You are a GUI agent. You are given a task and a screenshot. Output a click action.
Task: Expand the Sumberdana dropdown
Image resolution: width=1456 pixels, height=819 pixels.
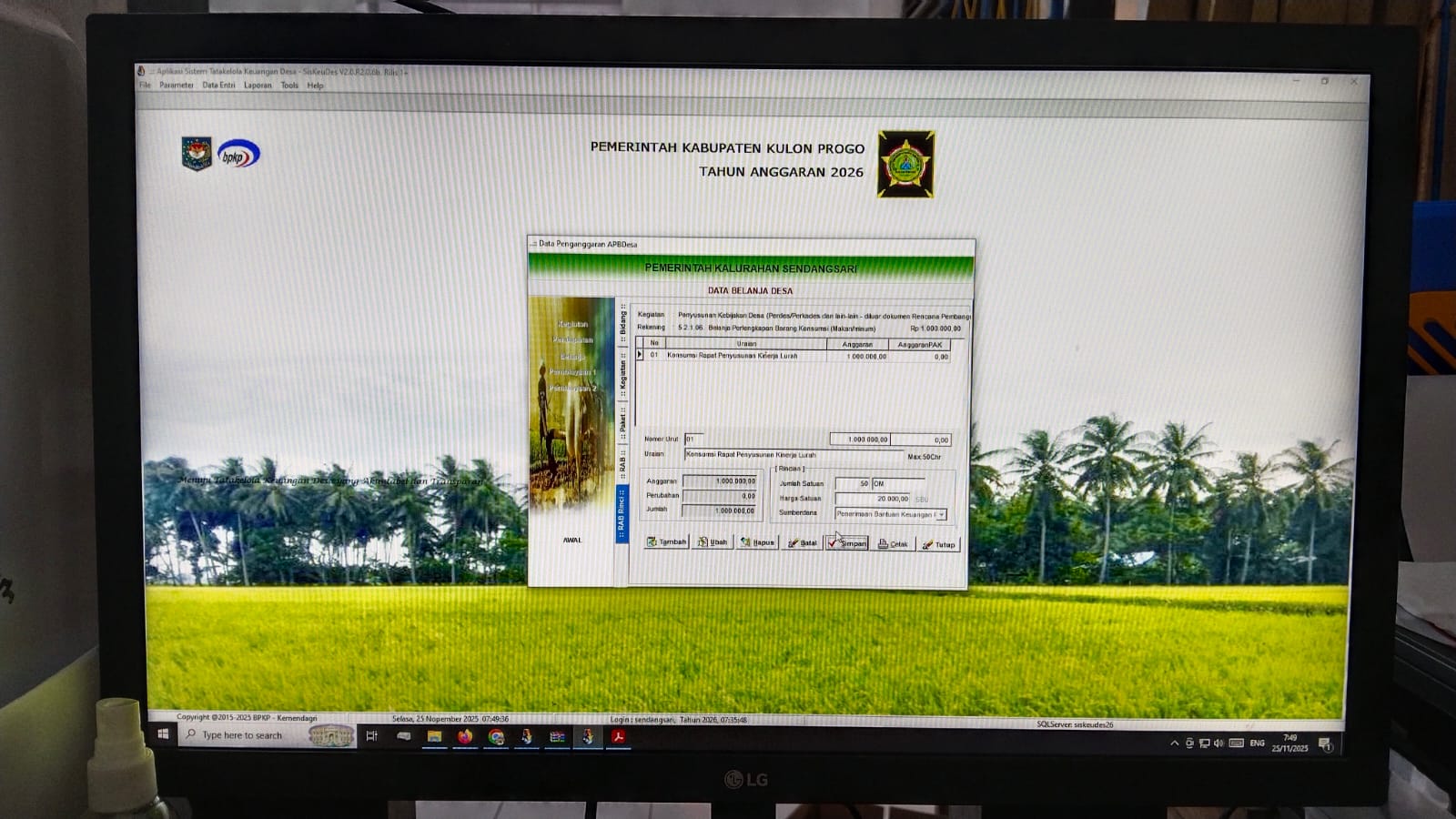[x=942, y=514]
